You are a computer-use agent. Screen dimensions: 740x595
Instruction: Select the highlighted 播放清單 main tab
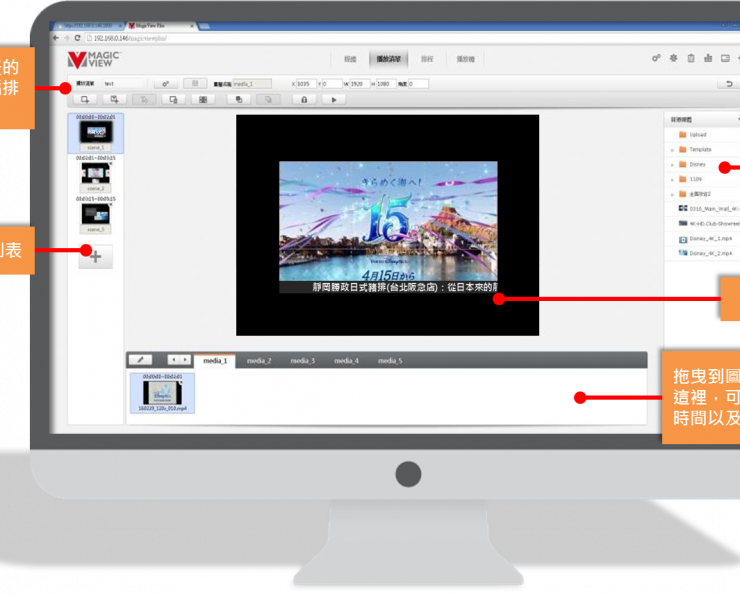(388, 59)
